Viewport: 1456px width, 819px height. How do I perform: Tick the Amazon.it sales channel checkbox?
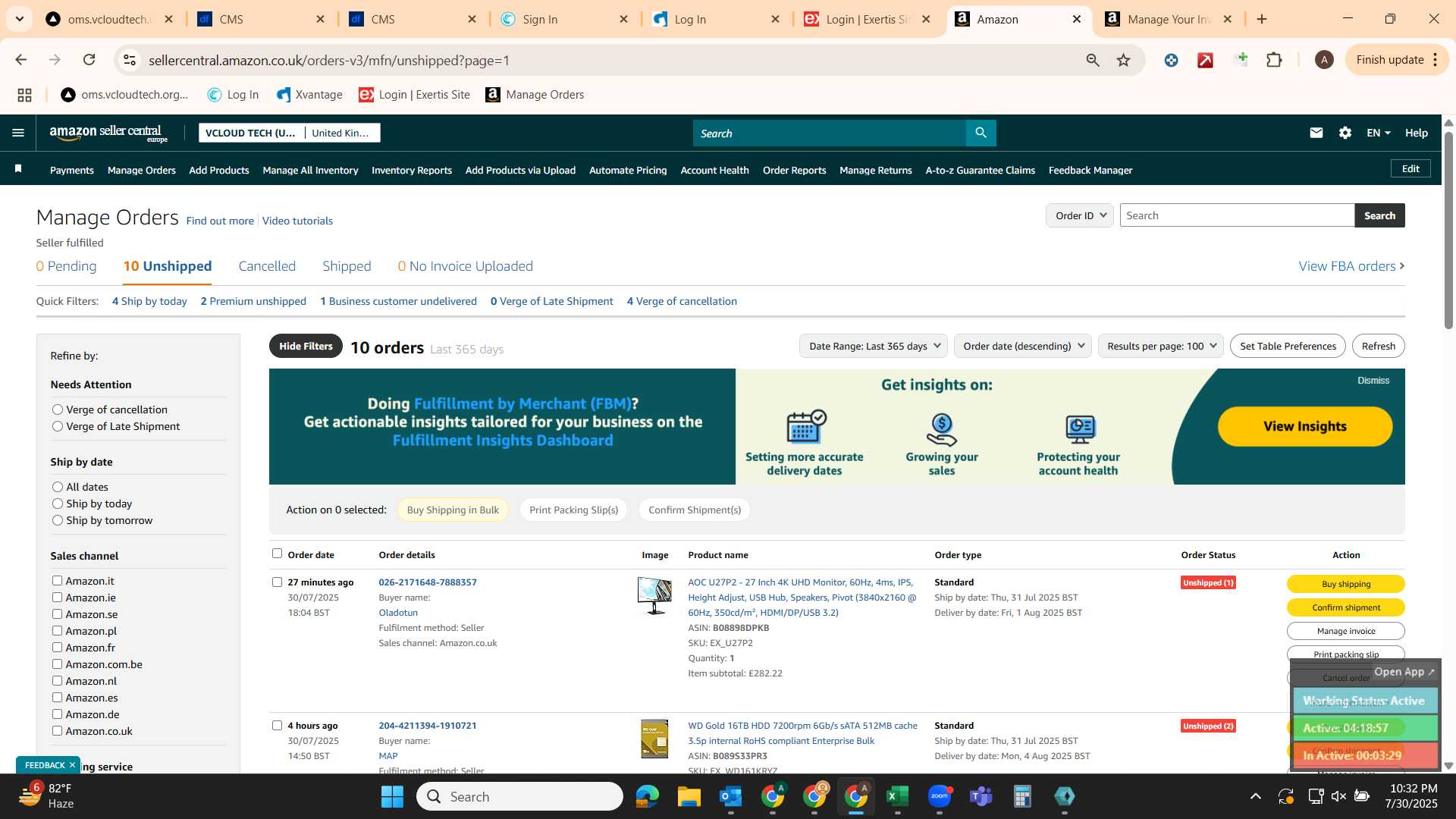click(57, 581)
